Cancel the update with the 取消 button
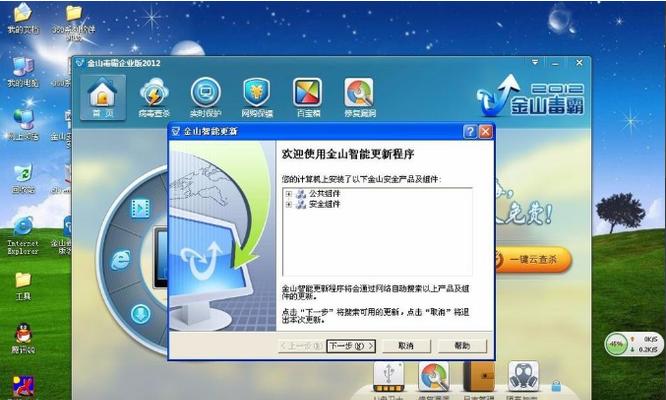Screen dimensions: 666x400 (x=406, y=346)
